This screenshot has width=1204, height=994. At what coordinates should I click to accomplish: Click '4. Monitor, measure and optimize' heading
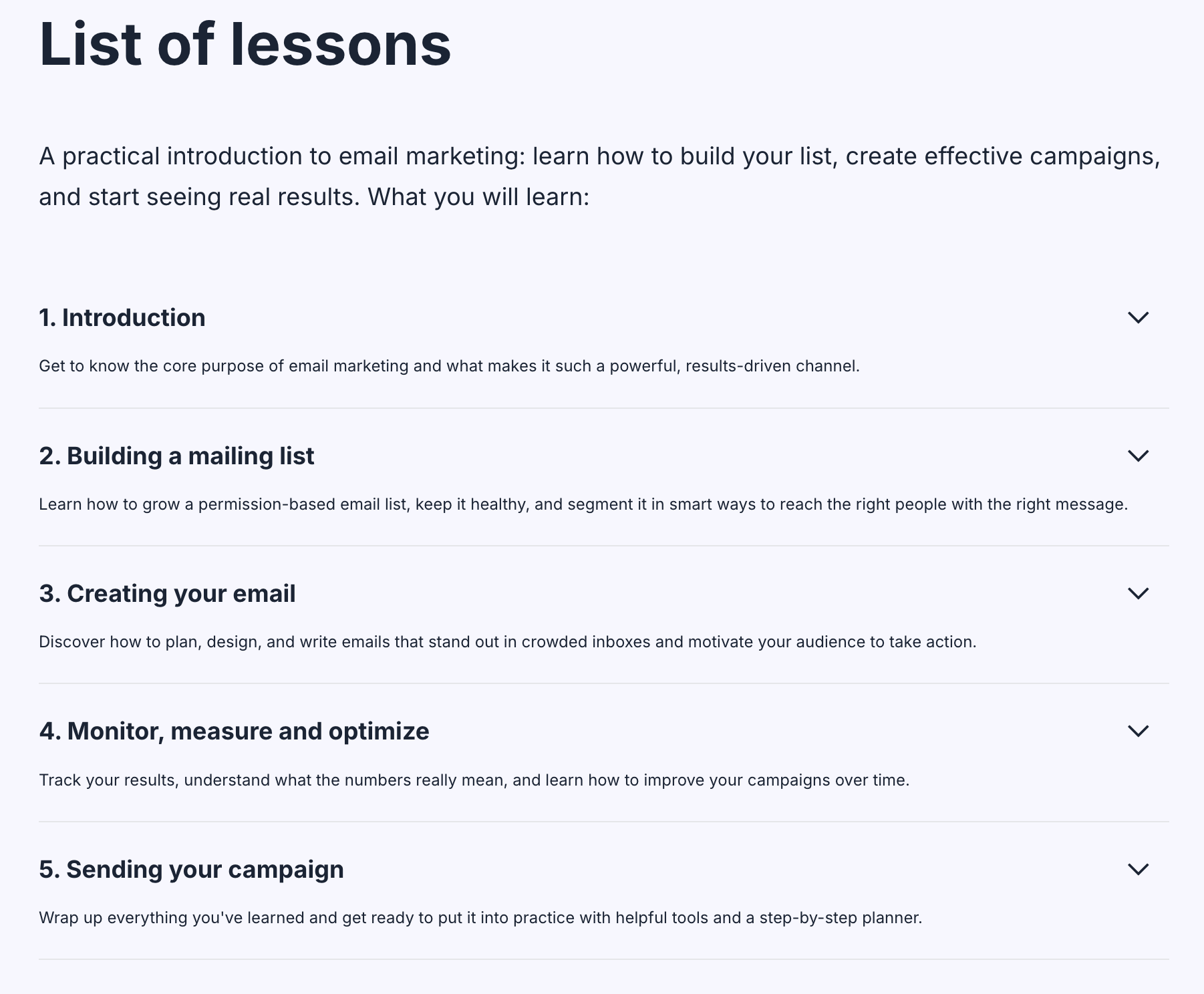click(234, 731)
